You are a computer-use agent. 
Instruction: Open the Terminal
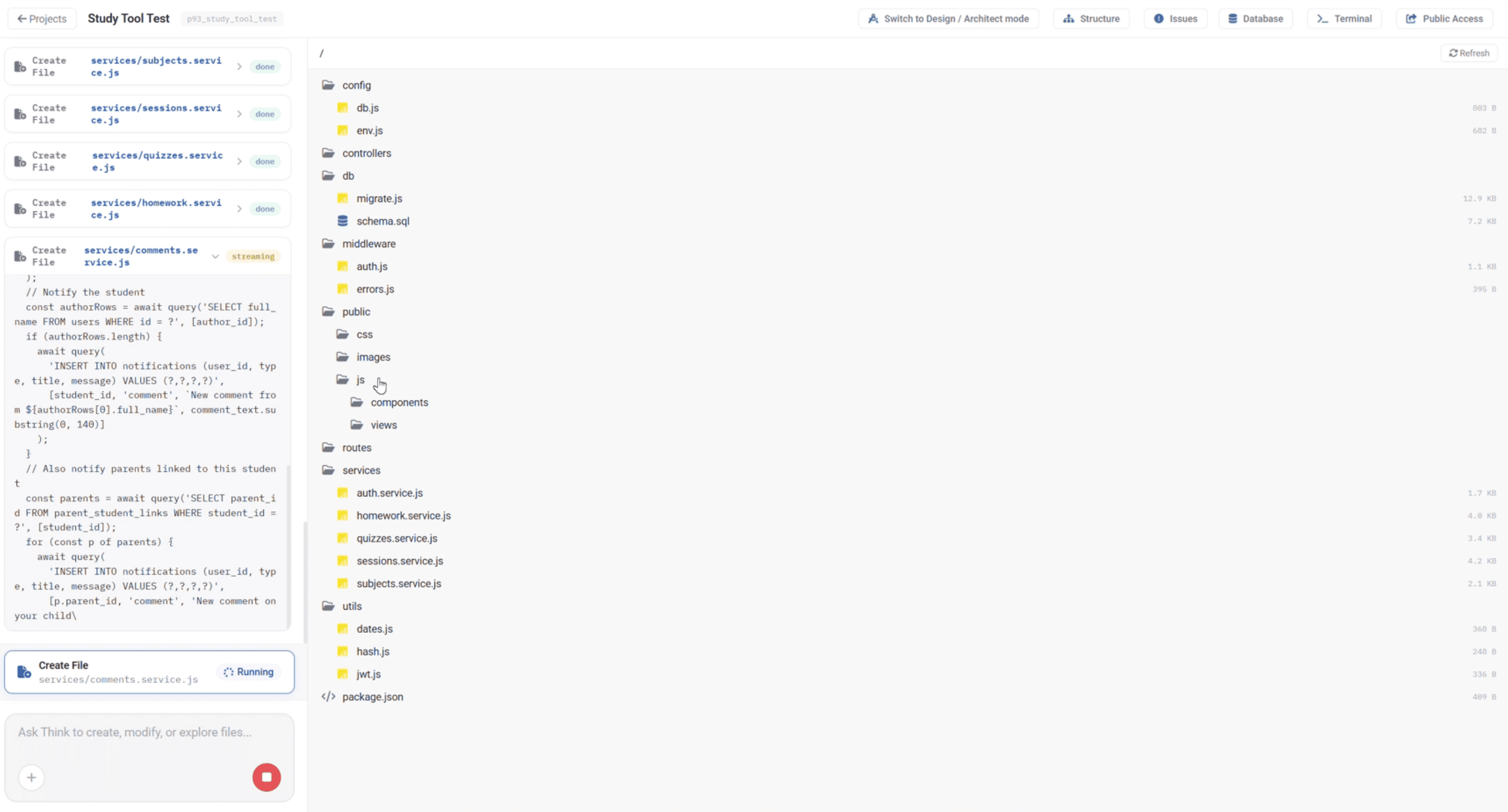1344,19
